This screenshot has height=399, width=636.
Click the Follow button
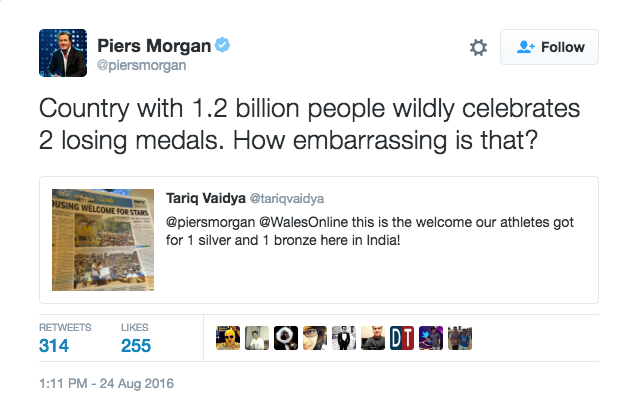(549, 47)
